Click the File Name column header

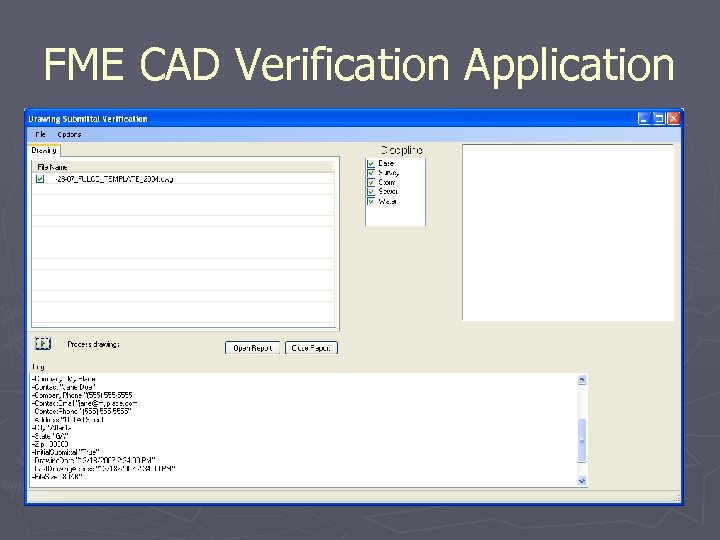pos(184,167)
